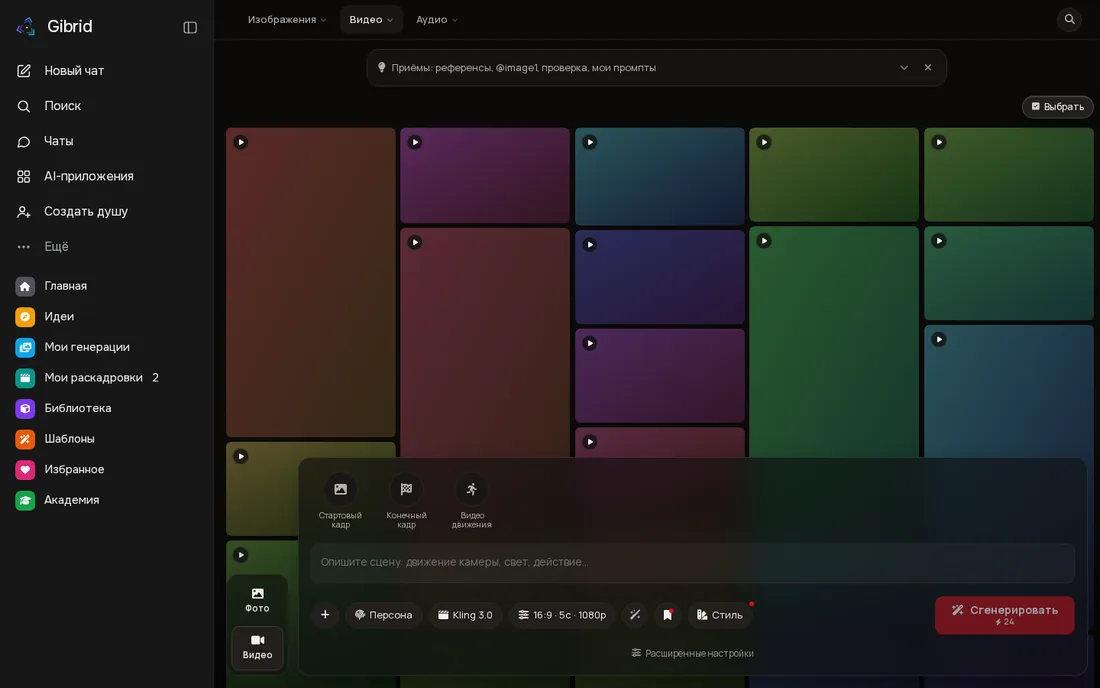1100x688 pixels.
Task: Open the Kling 3.0 model selector
Action: click(465, 615)
